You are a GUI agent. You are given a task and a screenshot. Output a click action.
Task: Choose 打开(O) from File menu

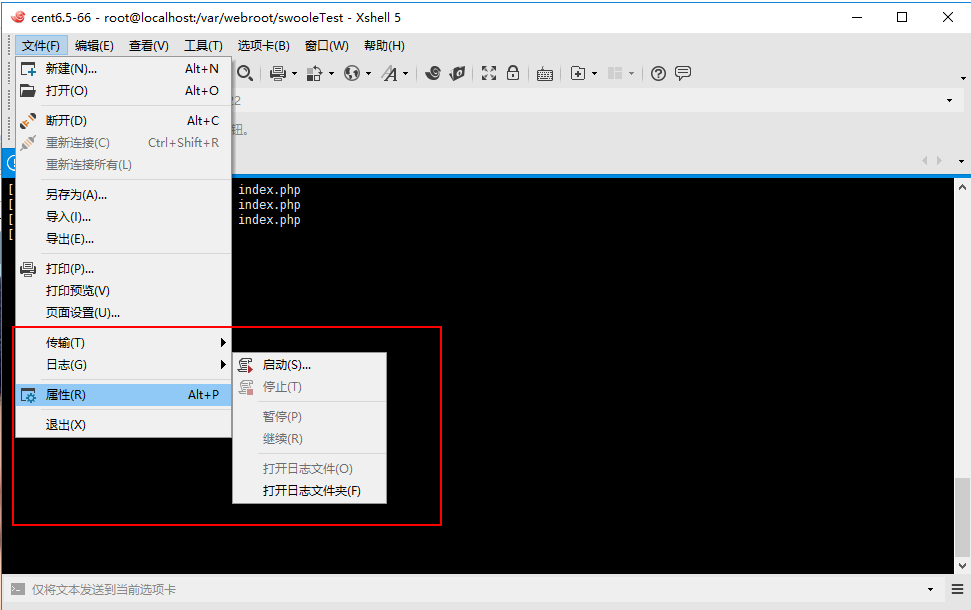123,91
